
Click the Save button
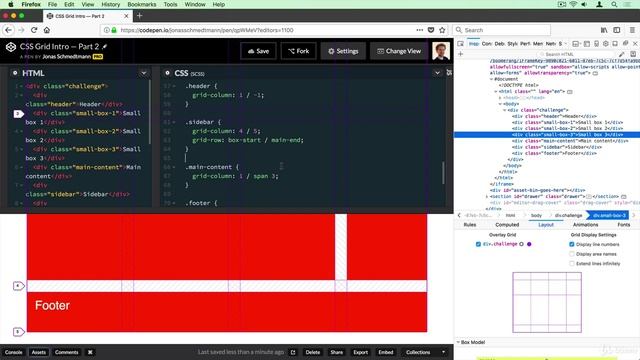[x=258, y=51]
